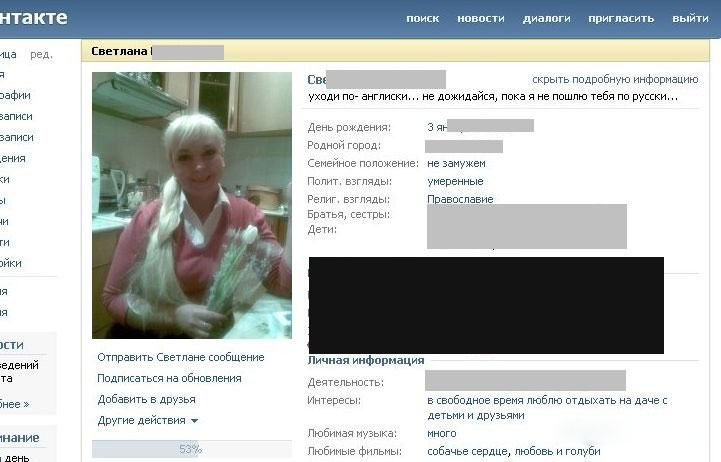Collapse details via скрыть подробную информацию
The height and width of the screenshot is (462, 721).
click(x=614, y=79)
